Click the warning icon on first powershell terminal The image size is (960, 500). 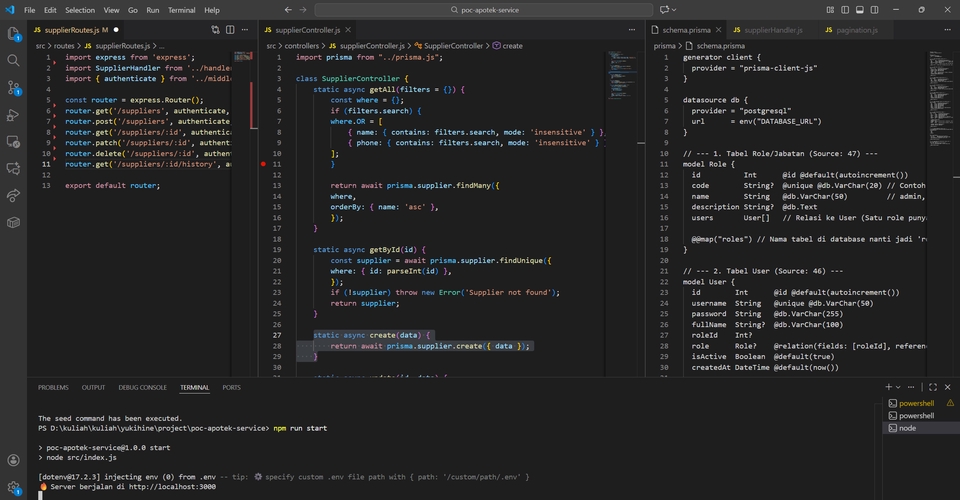pos(950,403)
